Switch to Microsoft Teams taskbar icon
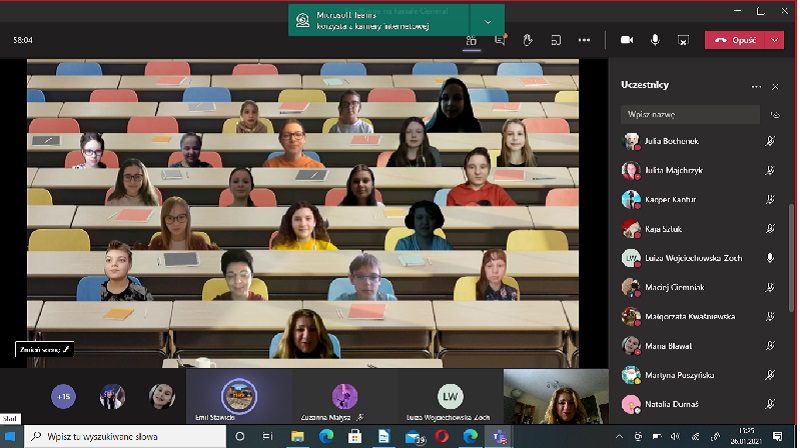Screen dimensions: 800x448 pyautogui.click(x=499, y=436)
